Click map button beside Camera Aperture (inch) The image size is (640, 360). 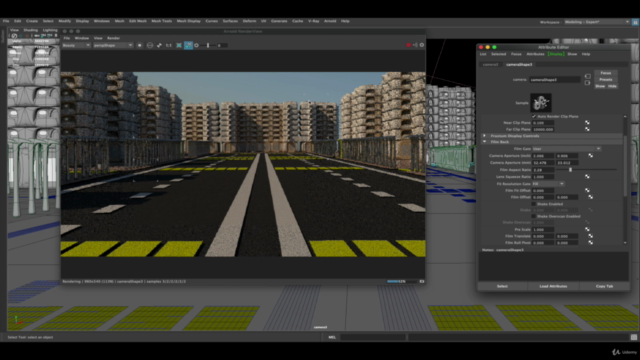point(591,156)
